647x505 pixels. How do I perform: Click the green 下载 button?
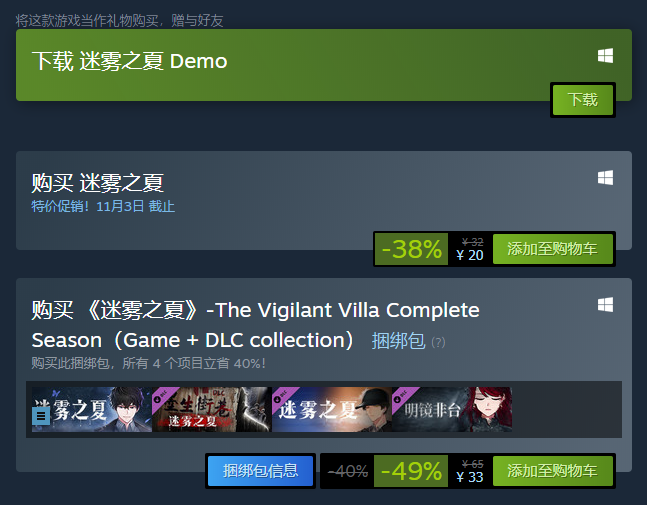(x=583, y=100)
